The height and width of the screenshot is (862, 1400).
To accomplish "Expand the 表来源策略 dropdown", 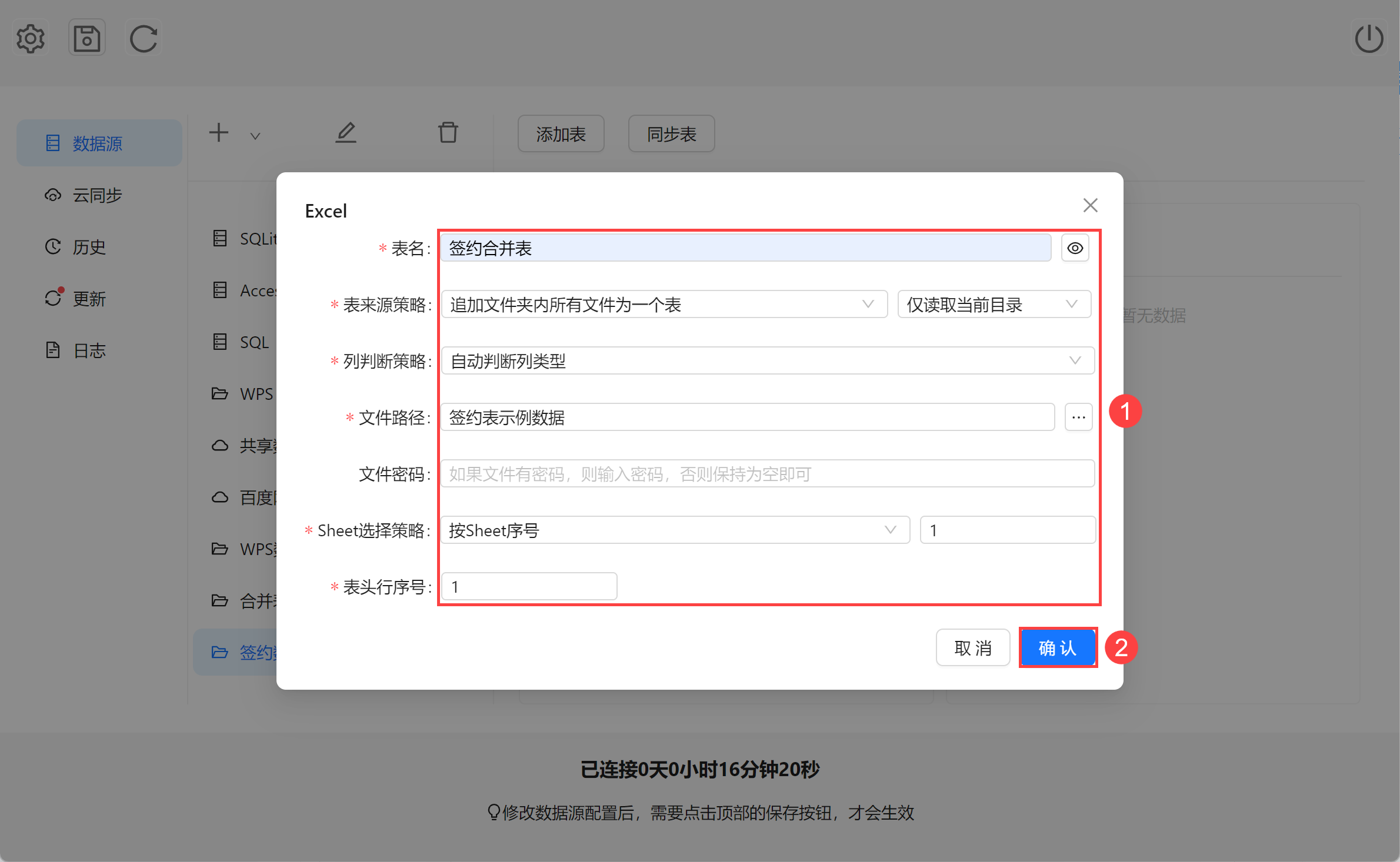I will (664, 305).
